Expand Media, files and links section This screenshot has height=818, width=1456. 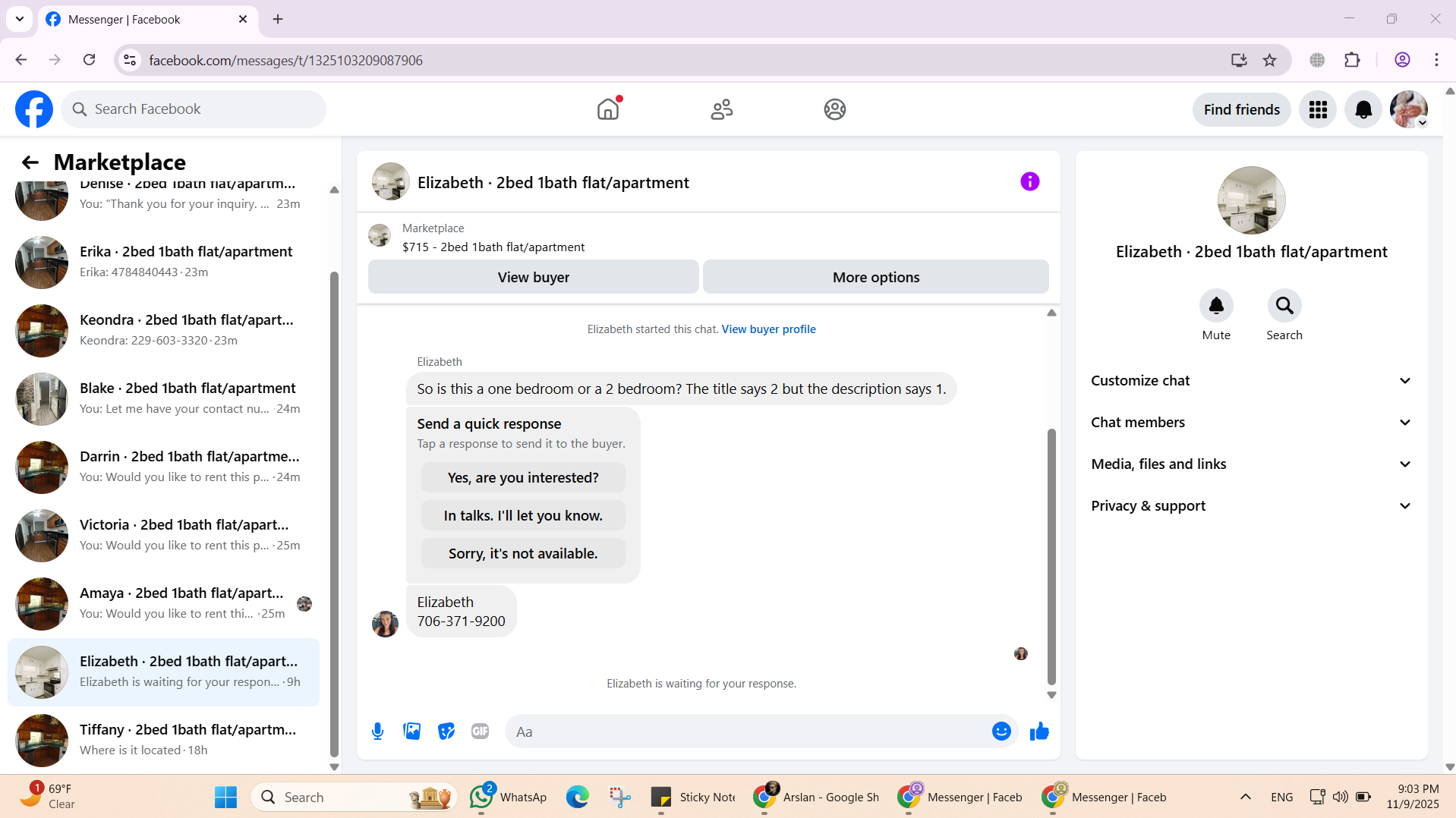(x=1251, y=464)
